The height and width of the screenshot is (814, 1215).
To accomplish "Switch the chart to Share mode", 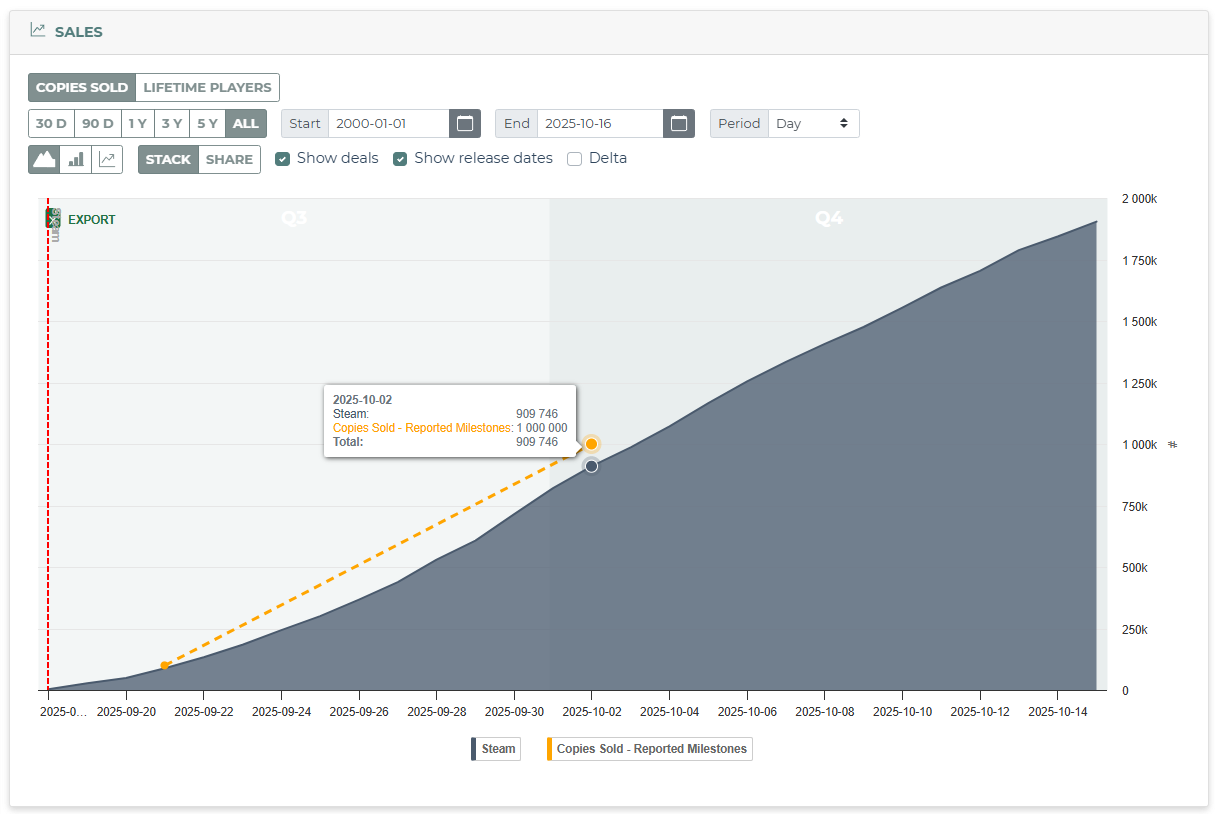I will tap(229, 160).
